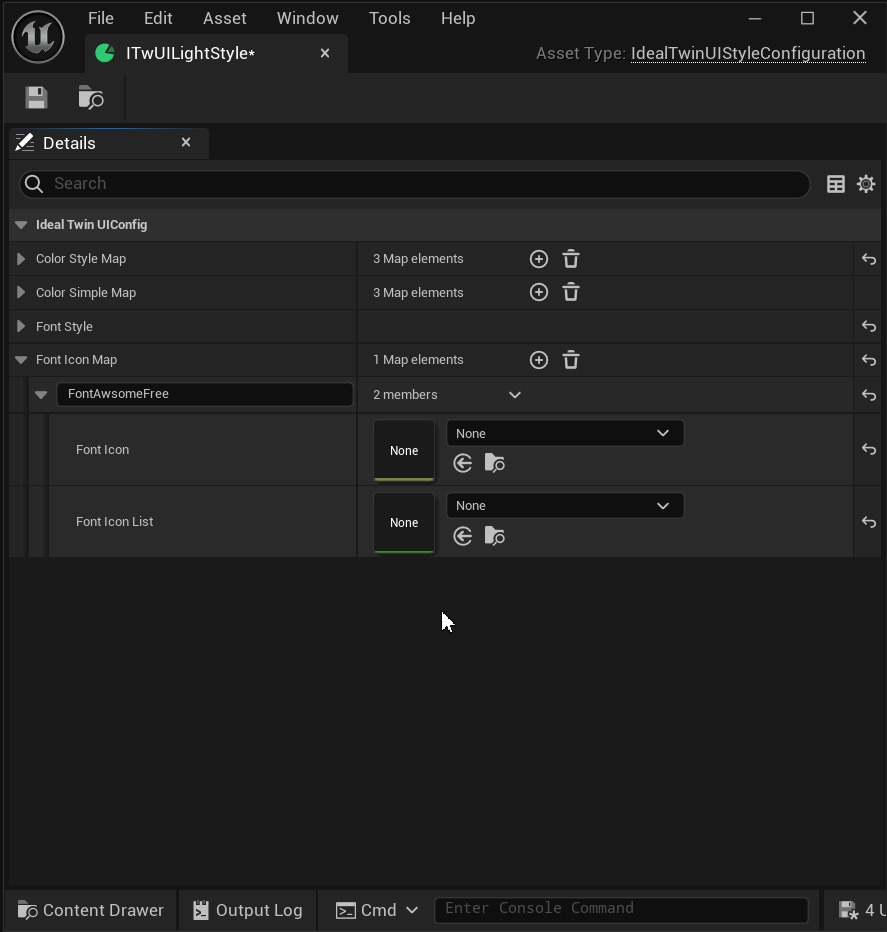Open Details panel settings gear
Viewport: 887px width, 932px height.
(866, 184)
